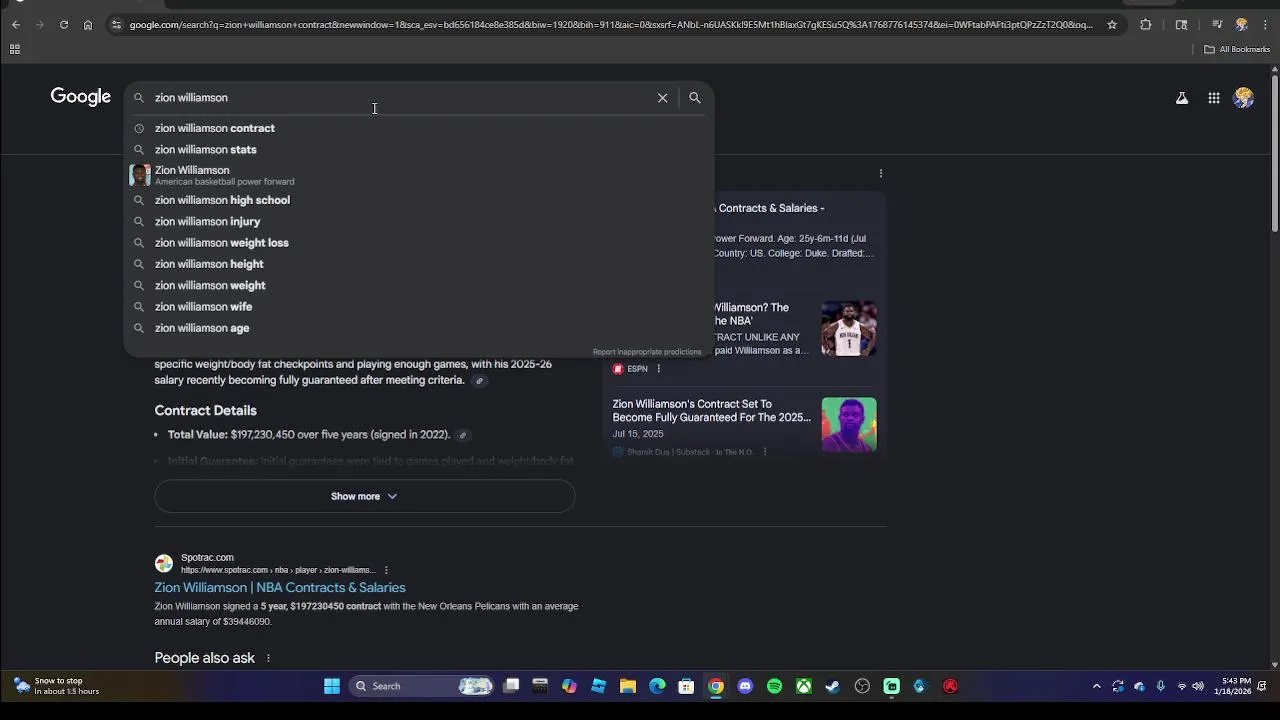
Task: Open sources panel three-dot menu
Action: pyautogui.click(x=881, y=174)
